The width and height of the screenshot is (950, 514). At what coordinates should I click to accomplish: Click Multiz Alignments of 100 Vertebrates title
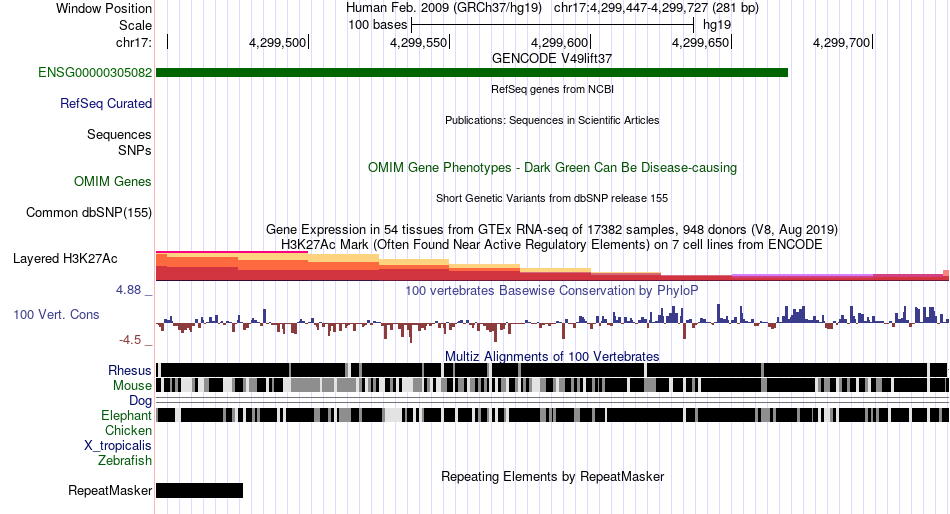552,356
